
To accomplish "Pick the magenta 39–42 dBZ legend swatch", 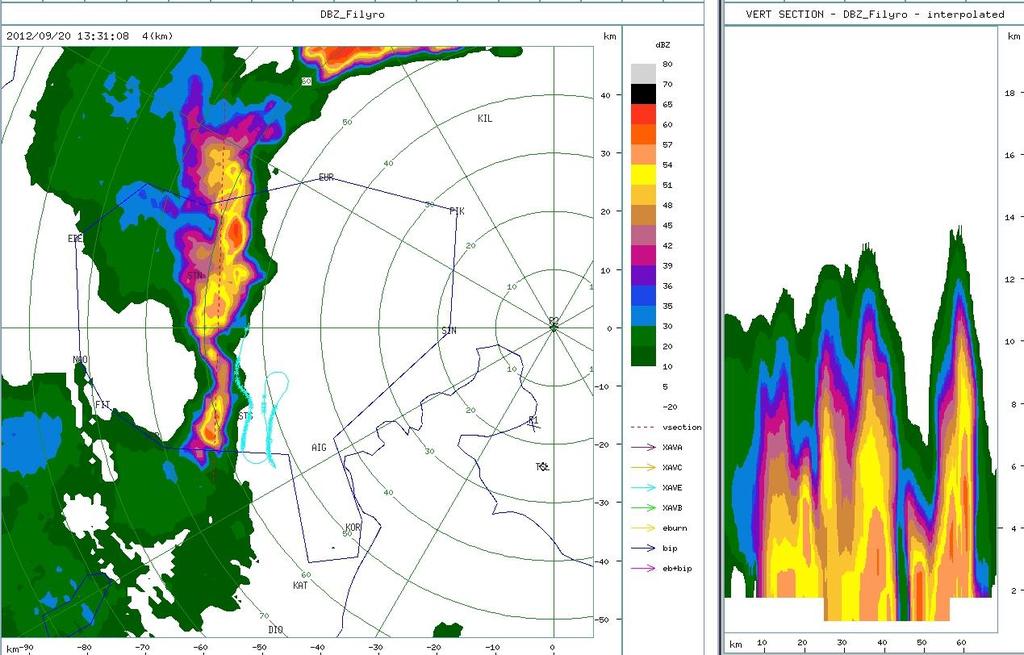I will pos(643,256).
